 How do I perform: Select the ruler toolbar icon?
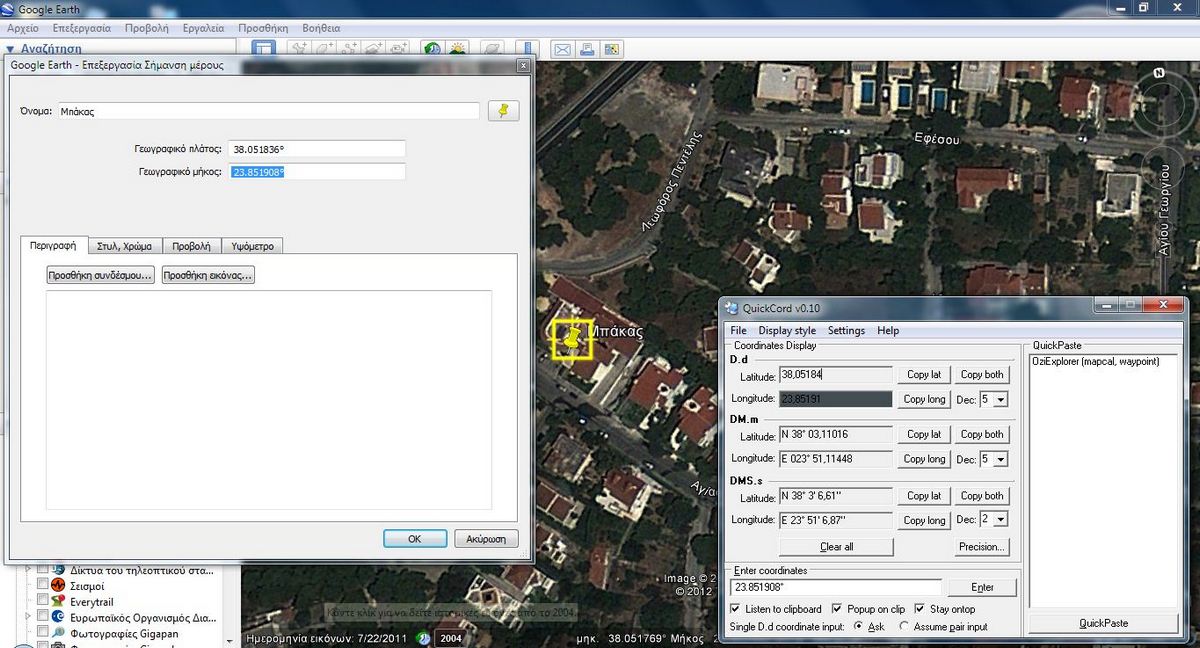point(527,48)
